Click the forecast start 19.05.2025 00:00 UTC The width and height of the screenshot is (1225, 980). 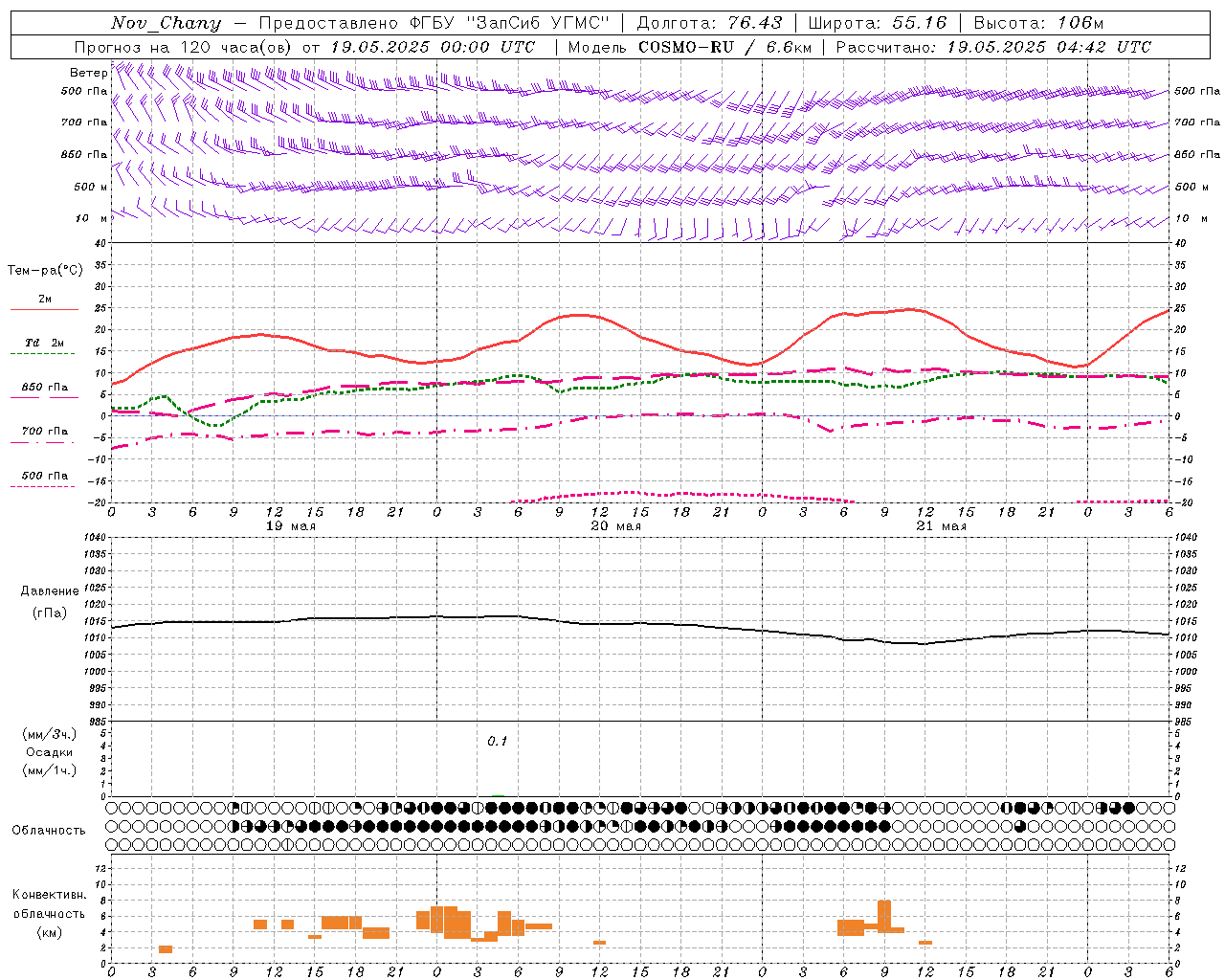coord(433,47)
